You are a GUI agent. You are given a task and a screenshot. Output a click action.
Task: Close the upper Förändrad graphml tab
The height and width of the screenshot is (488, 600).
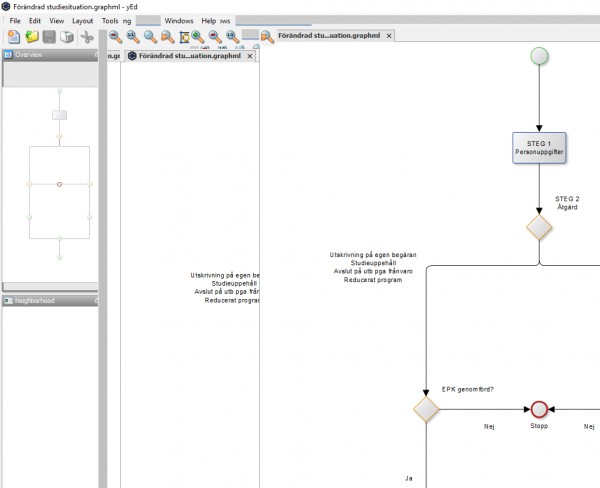[389, 36]
